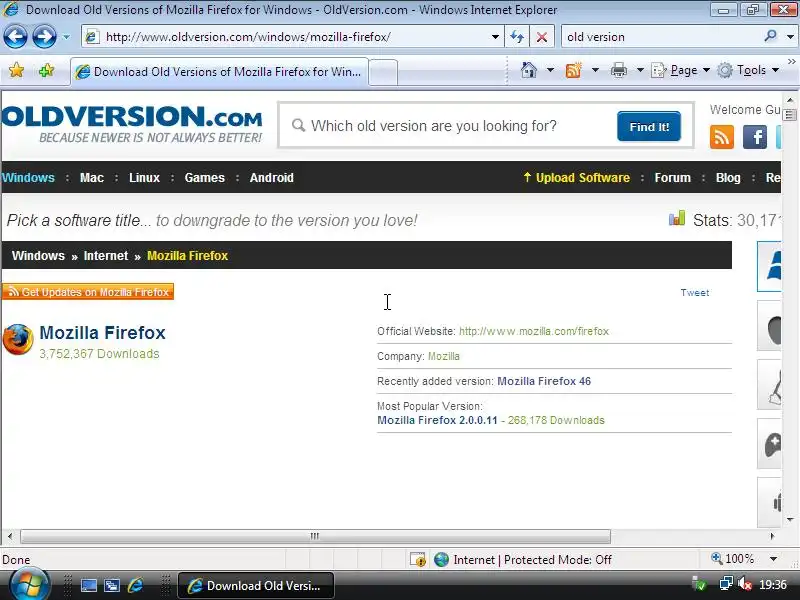Click Get Updates on Mozilla Firefox button
The image size is (800, 600).
(x=88, y=292)
